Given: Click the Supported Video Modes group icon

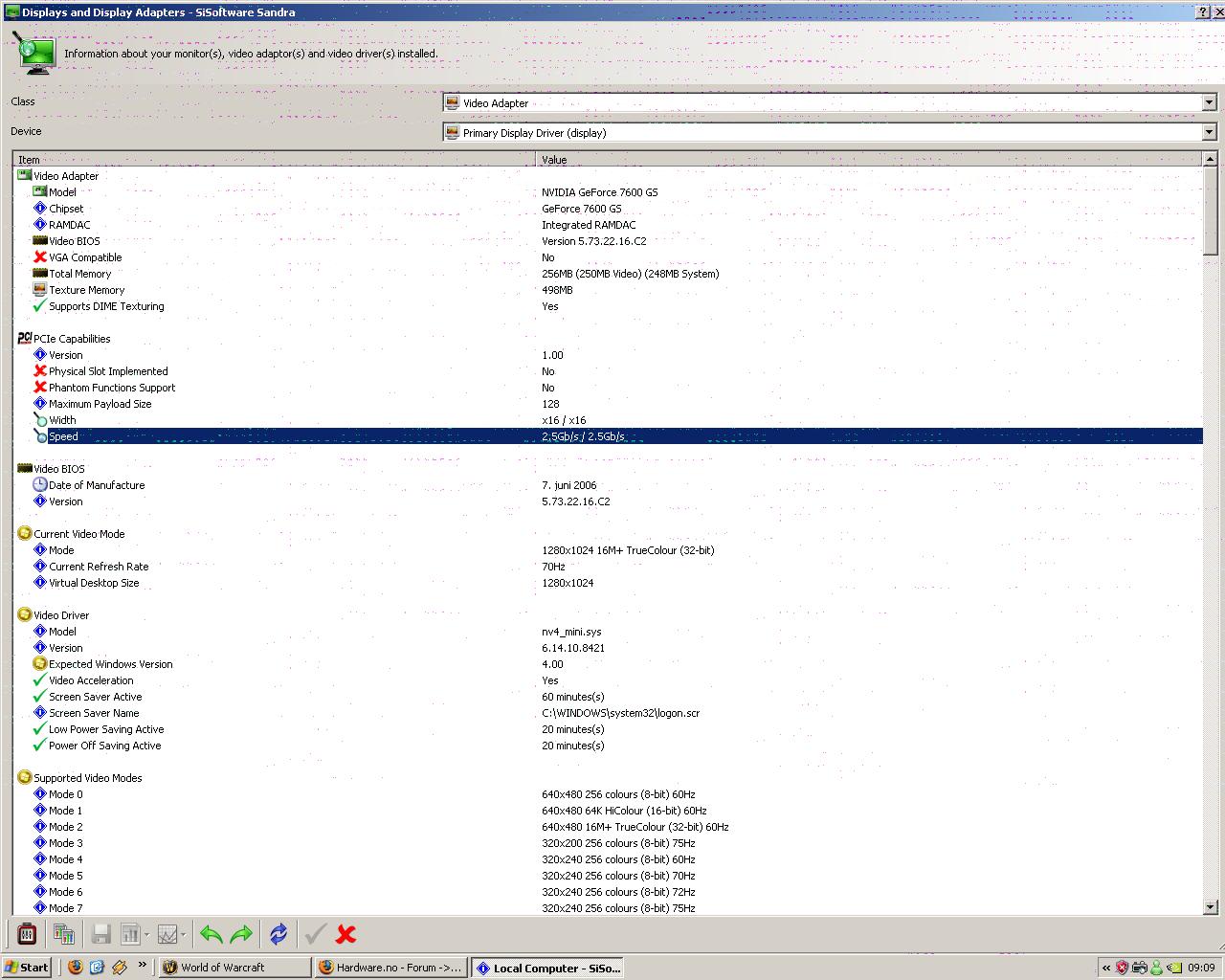Looking at the screenshot, I should coord(25,777).
